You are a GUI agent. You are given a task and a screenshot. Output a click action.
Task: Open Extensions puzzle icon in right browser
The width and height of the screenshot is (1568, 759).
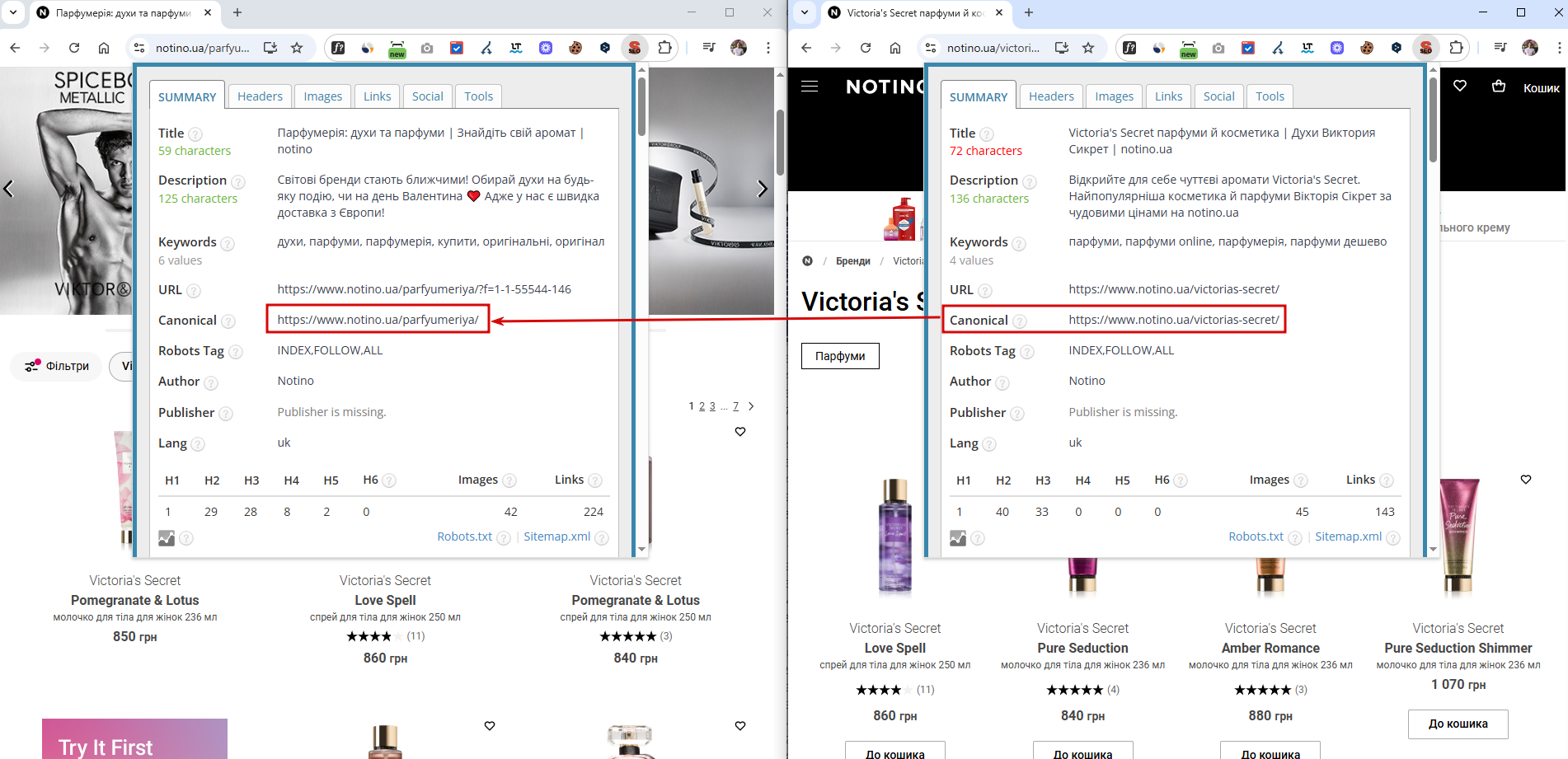coord(1456,48)
